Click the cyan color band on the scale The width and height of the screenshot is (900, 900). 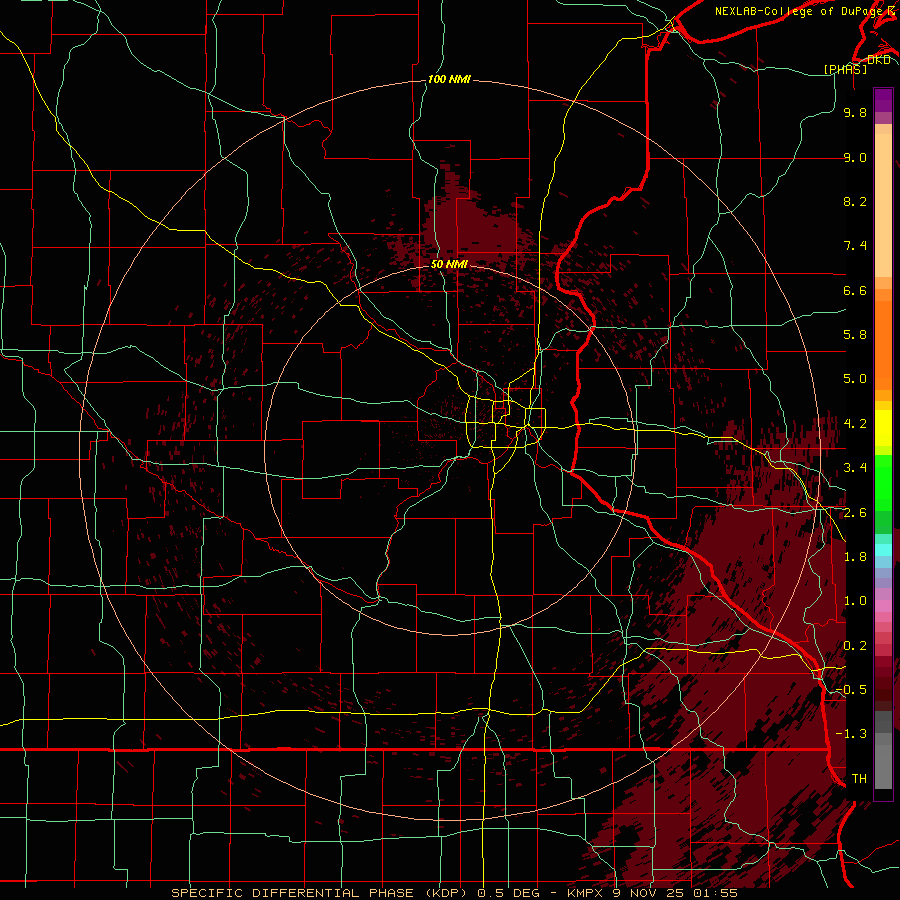pos(883,549)
